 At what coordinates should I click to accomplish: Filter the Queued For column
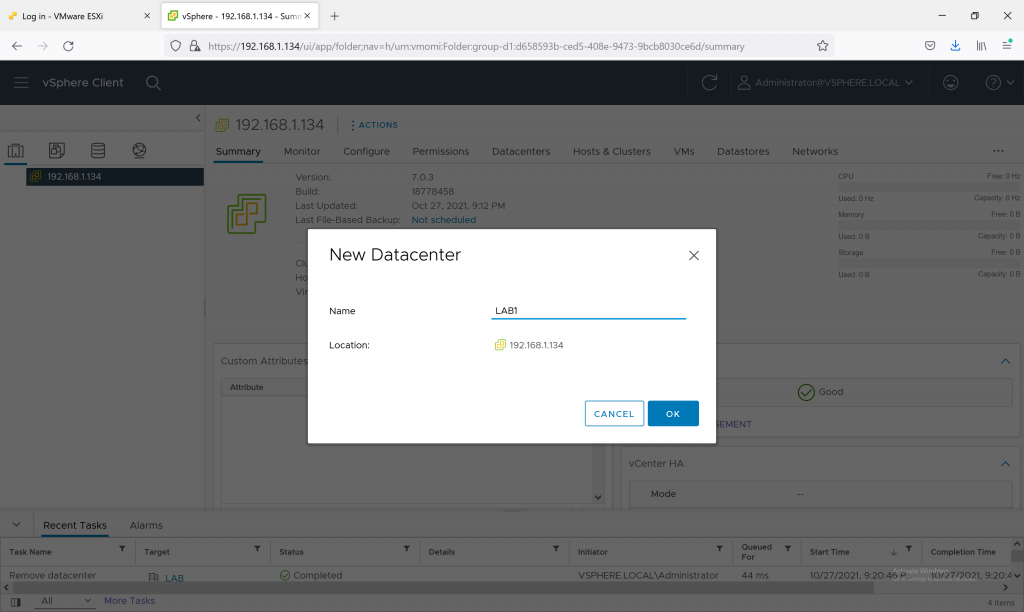tap(788, 549)
